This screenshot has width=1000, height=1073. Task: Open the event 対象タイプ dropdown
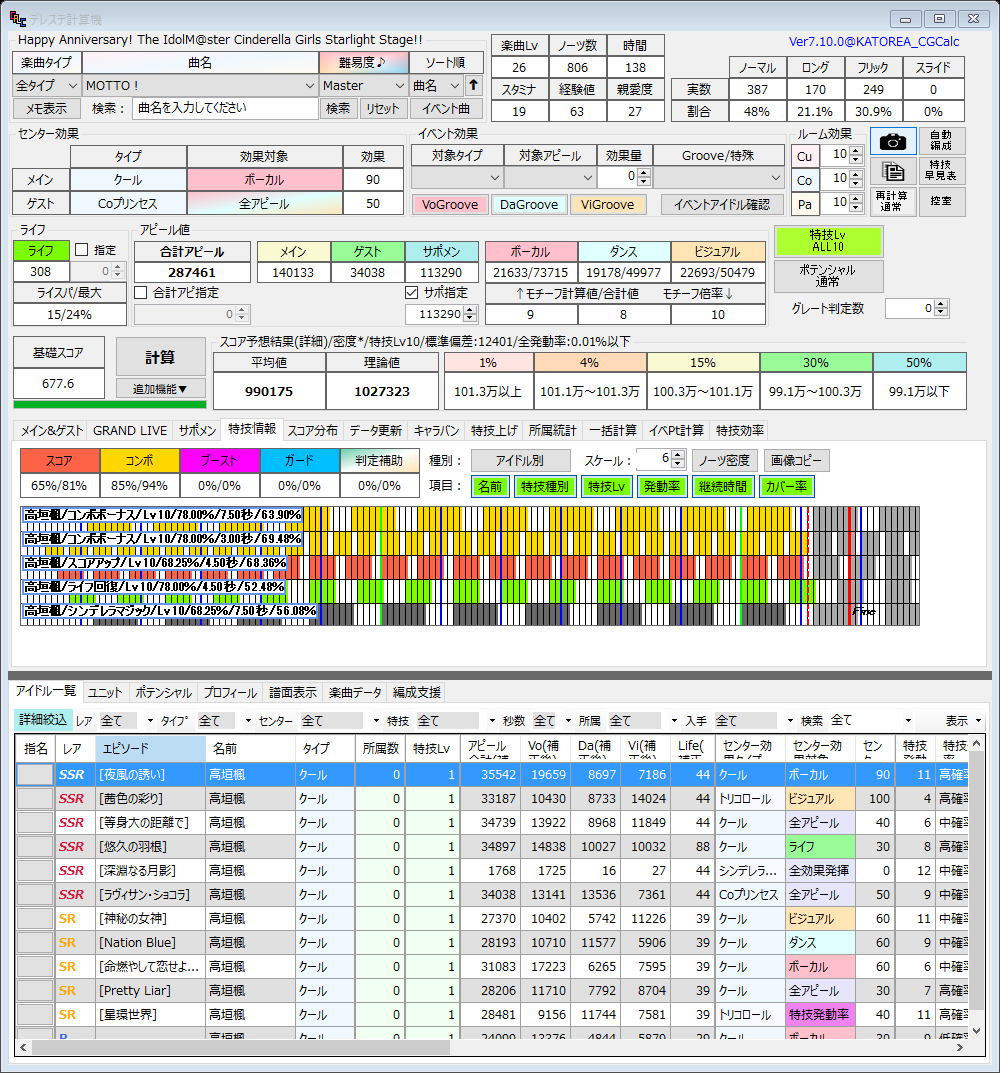457,178
